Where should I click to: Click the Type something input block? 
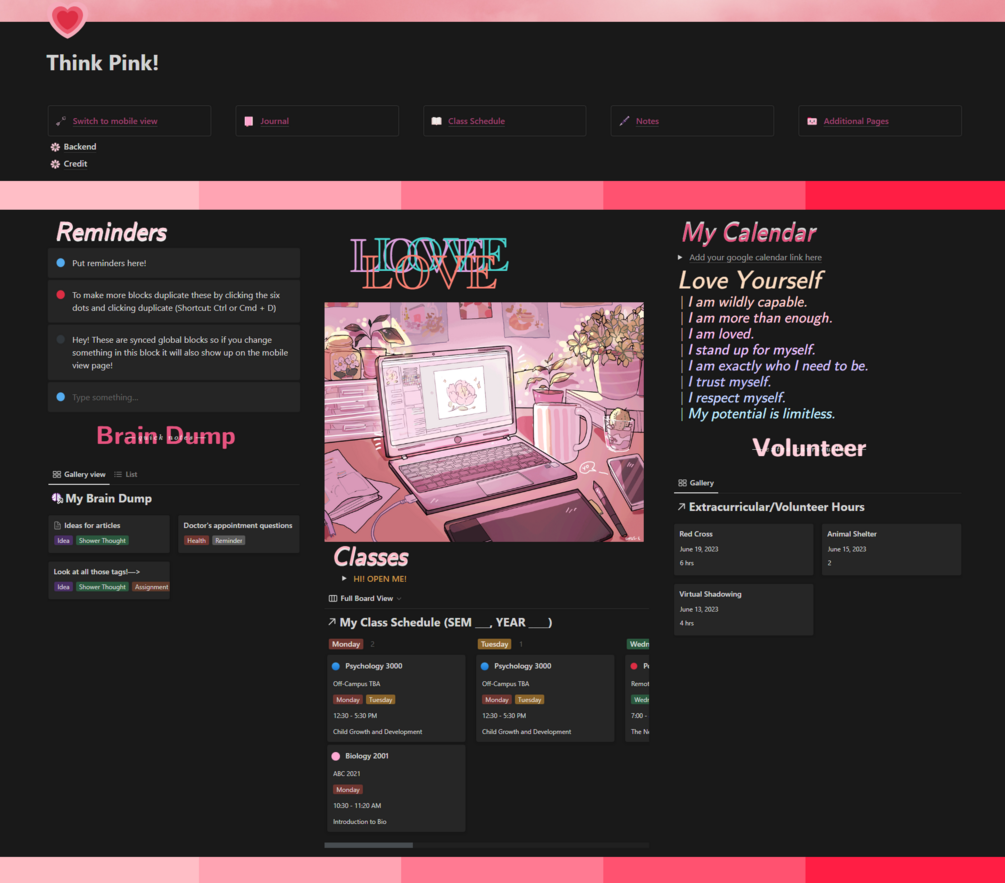coord(174,397)
